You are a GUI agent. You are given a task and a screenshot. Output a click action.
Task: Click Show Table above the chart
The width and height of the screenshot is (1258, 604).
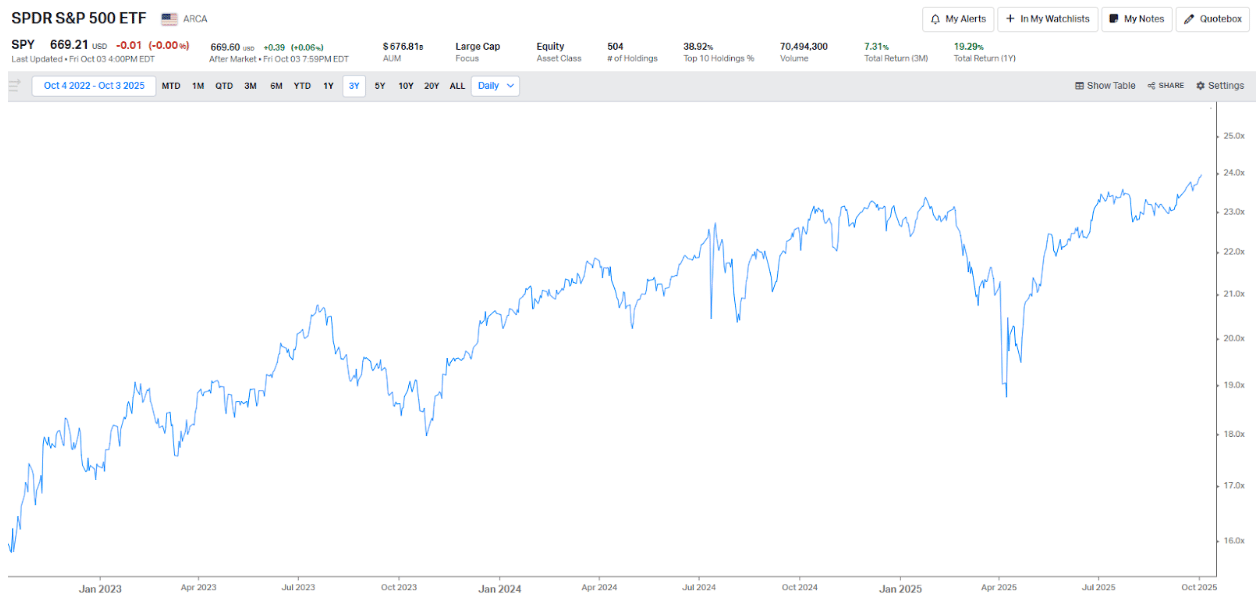pyautogui.click(x=1105, y=86)
